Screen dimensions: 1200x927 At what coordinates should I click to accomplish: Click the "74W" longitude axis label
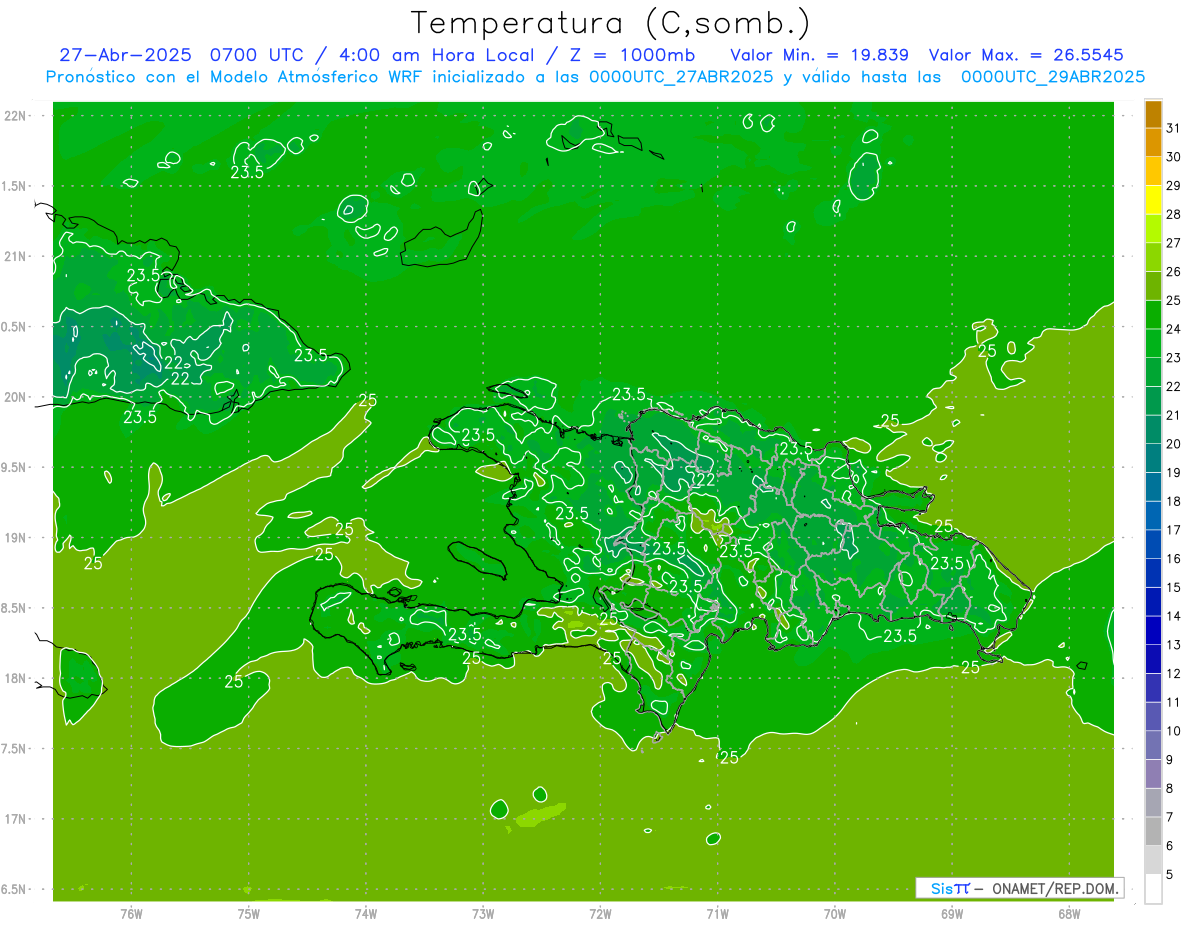[366, 914]
